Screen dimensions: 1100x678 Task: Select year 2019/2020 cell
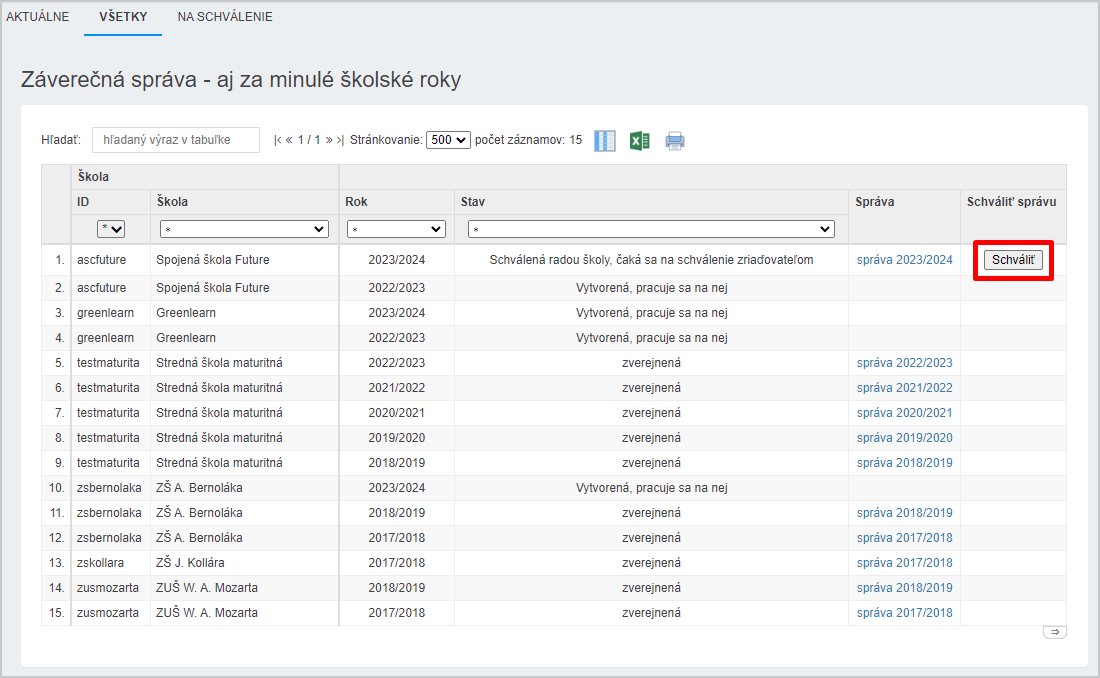point(396,438)
